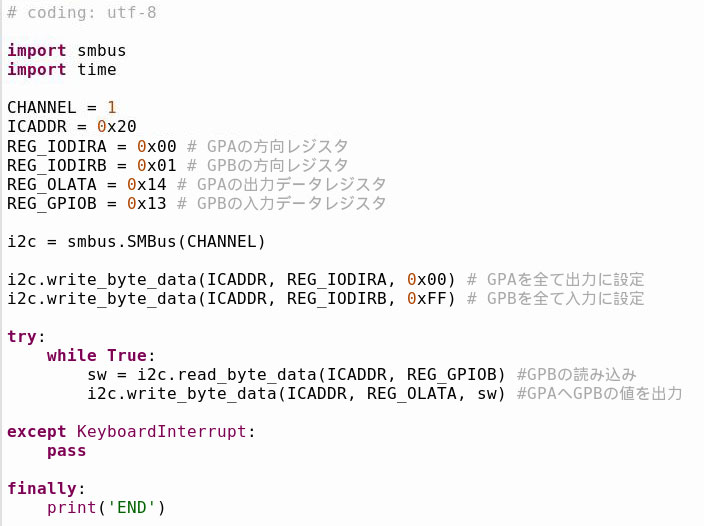Click the ICADDR = 0x20 line
Screen dimensions: 704x526
pyautogui.click(x=72, y=127)
